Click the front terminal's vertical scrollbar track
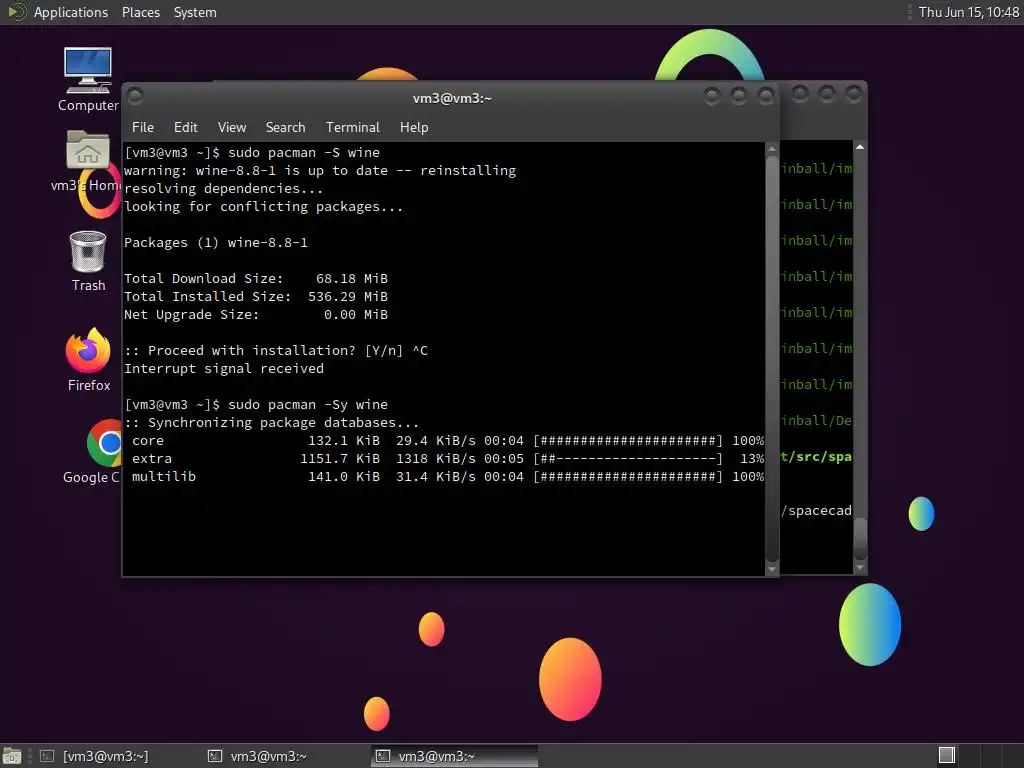Image resolution: width=1024 pixels, height=768 pixels. point(771,359)
